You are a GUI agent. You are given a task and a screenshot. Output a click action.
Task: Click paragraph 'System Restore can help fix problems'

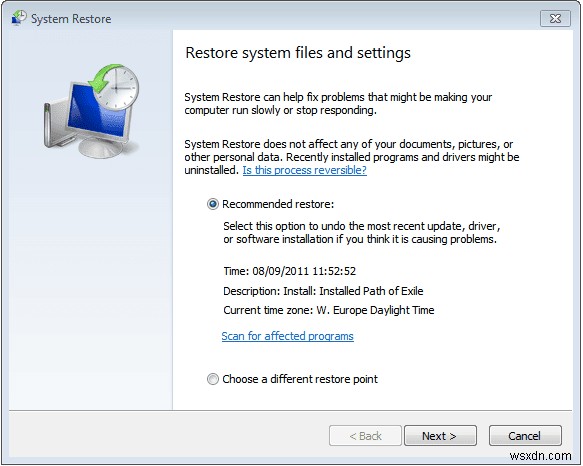pyautogui.click(x=338, y=103)
